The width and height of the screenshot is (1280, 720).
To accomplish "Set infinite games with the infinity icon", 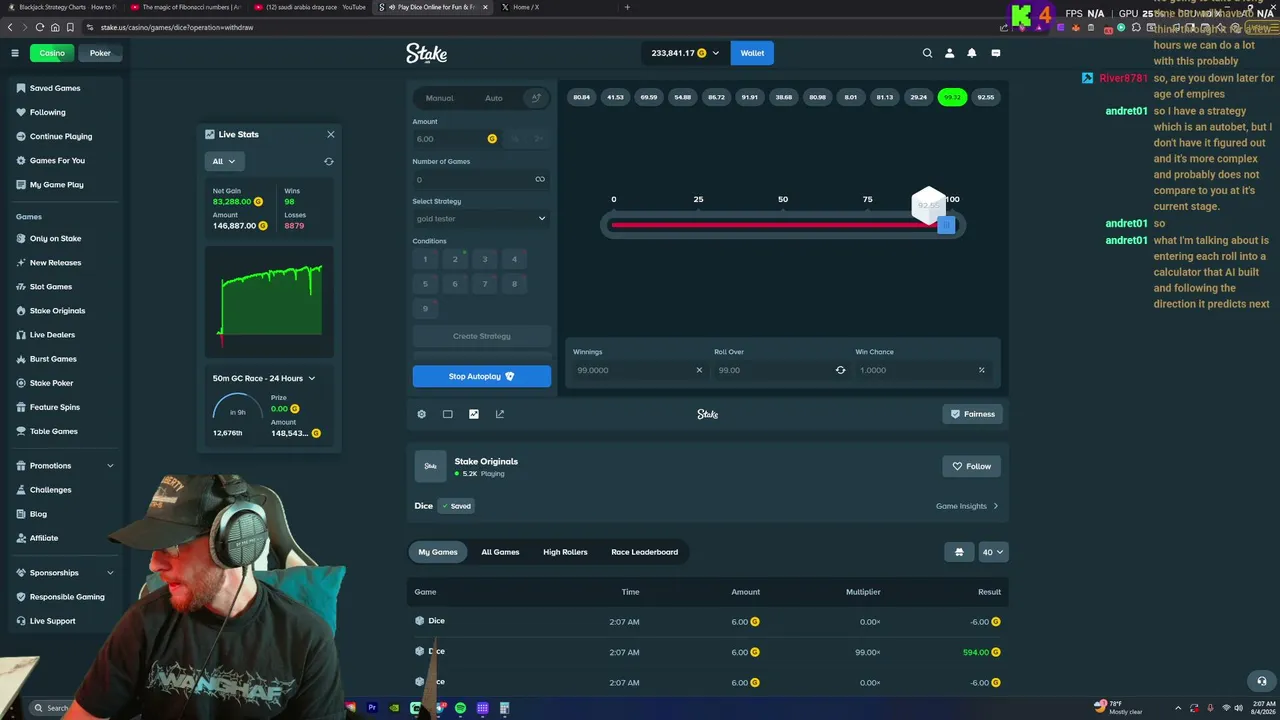I will point(540,180).
